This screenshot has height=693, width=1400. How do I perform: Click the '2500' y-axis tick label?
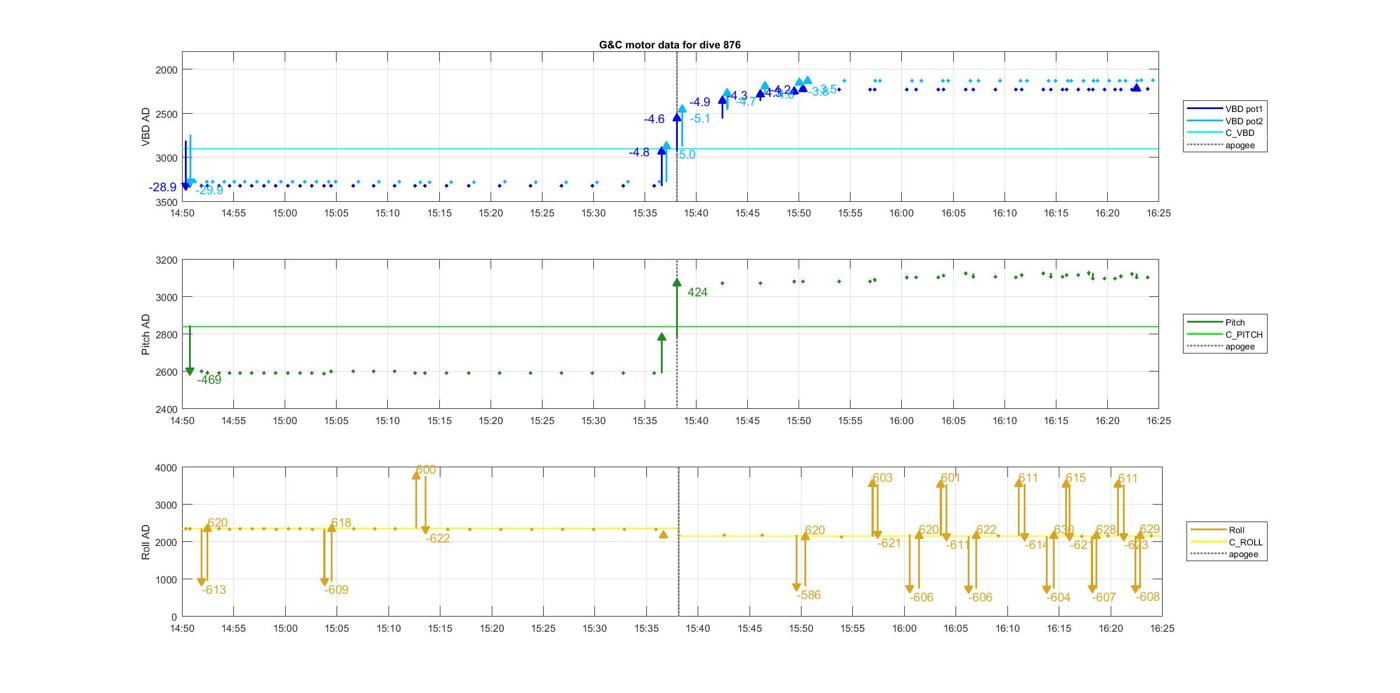[166, 114]
